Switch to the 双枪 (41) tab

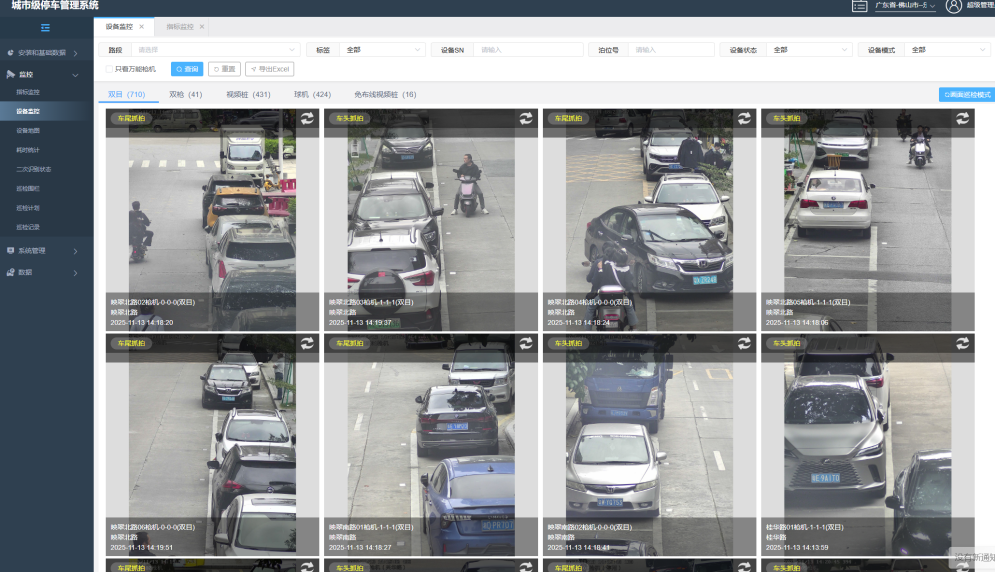pos(185,95)
